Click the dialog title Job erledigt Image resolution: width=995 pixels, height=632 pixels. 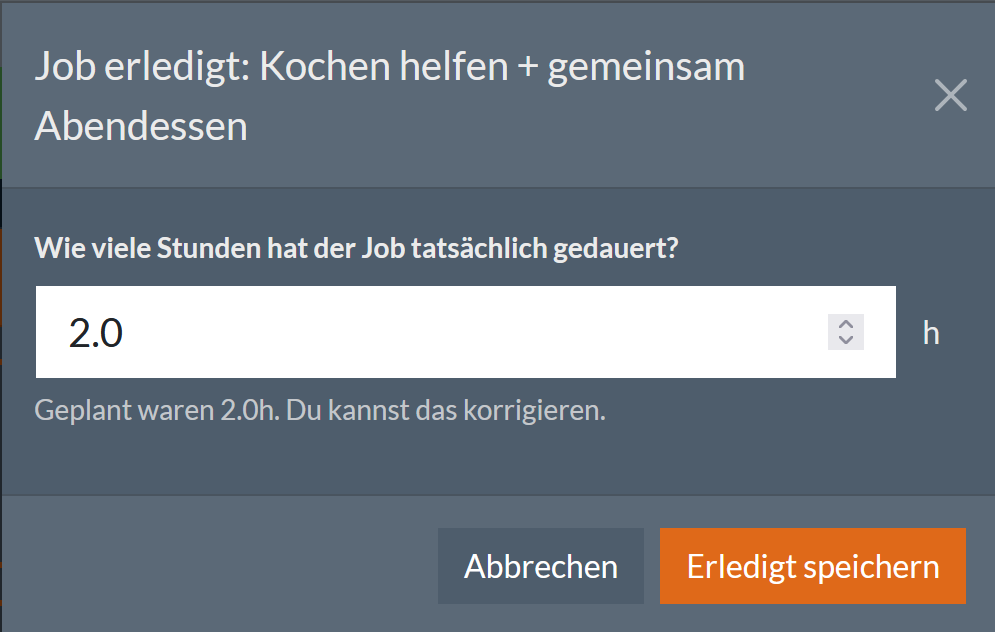click(x=390, y=95)
